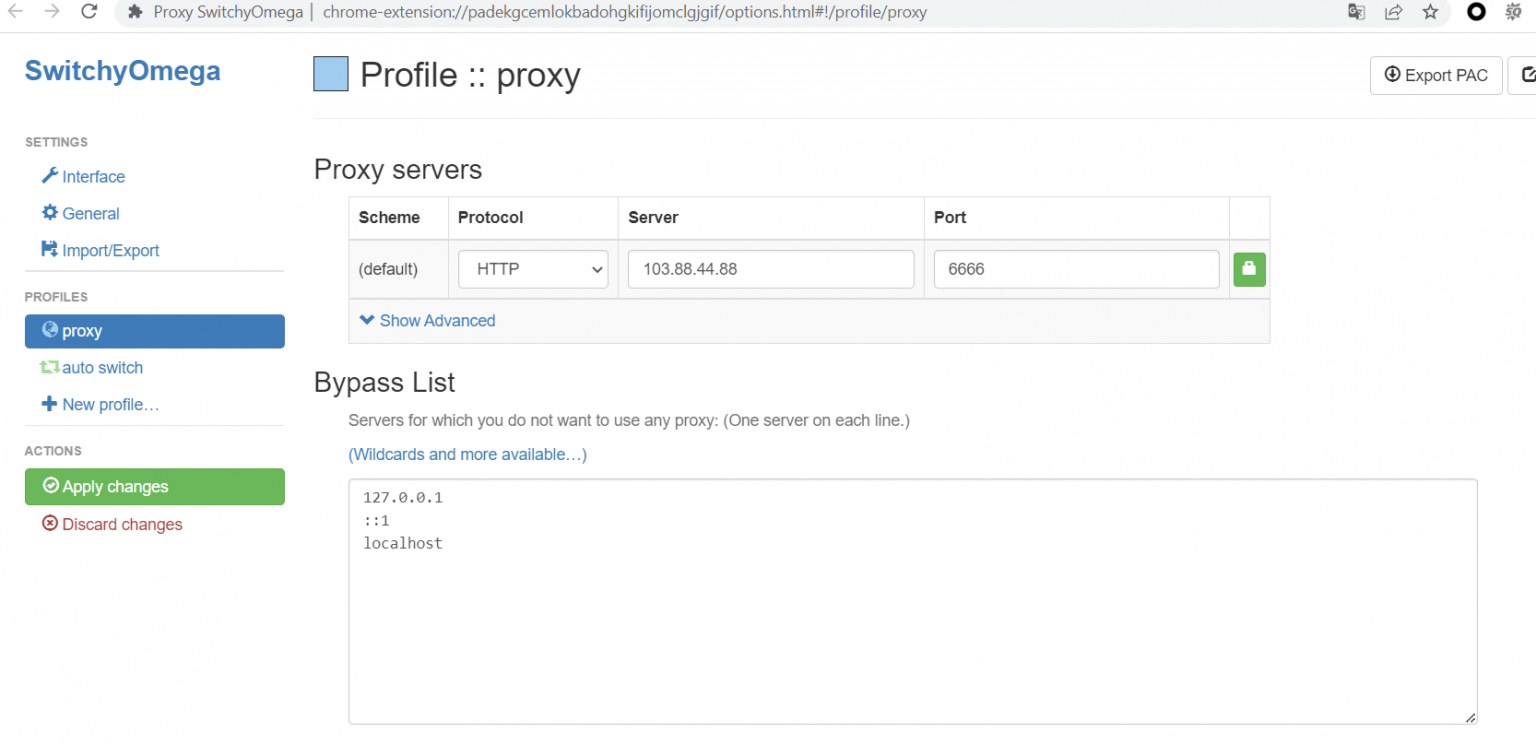Click Discard changes
The image size is (1536, 744).
[112, 524]
